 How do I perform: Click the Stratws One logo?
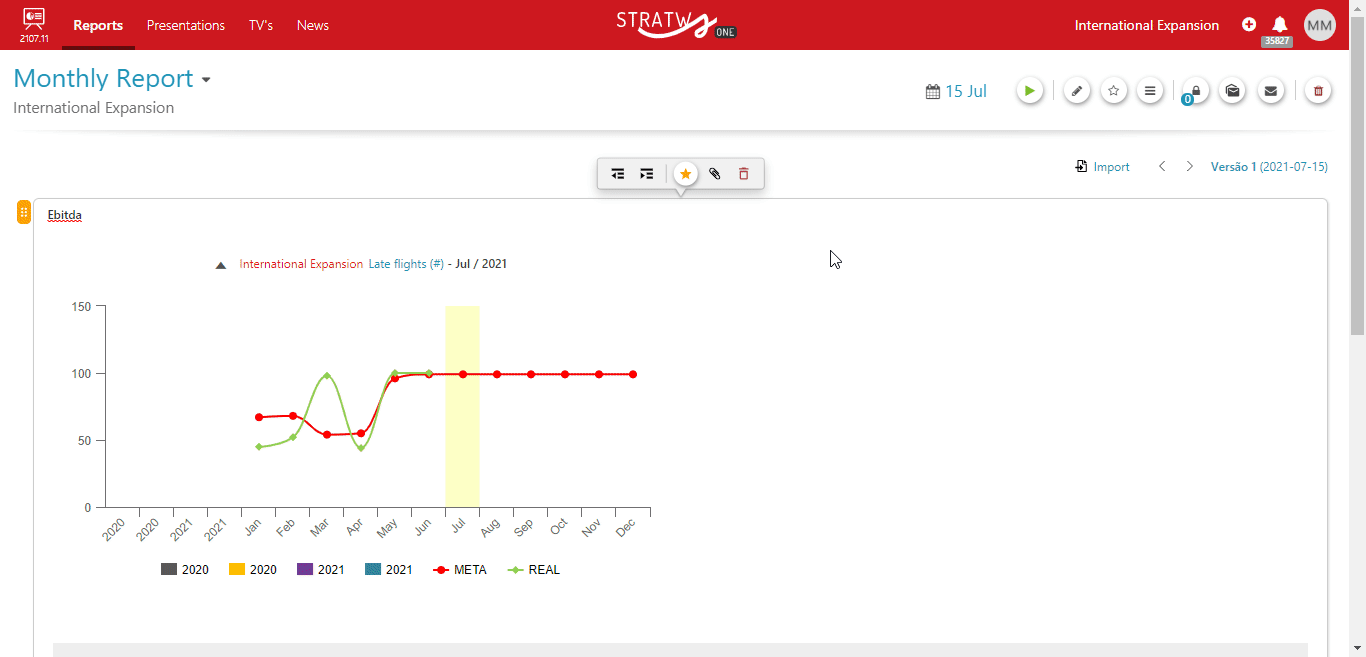tap(677, 25)
